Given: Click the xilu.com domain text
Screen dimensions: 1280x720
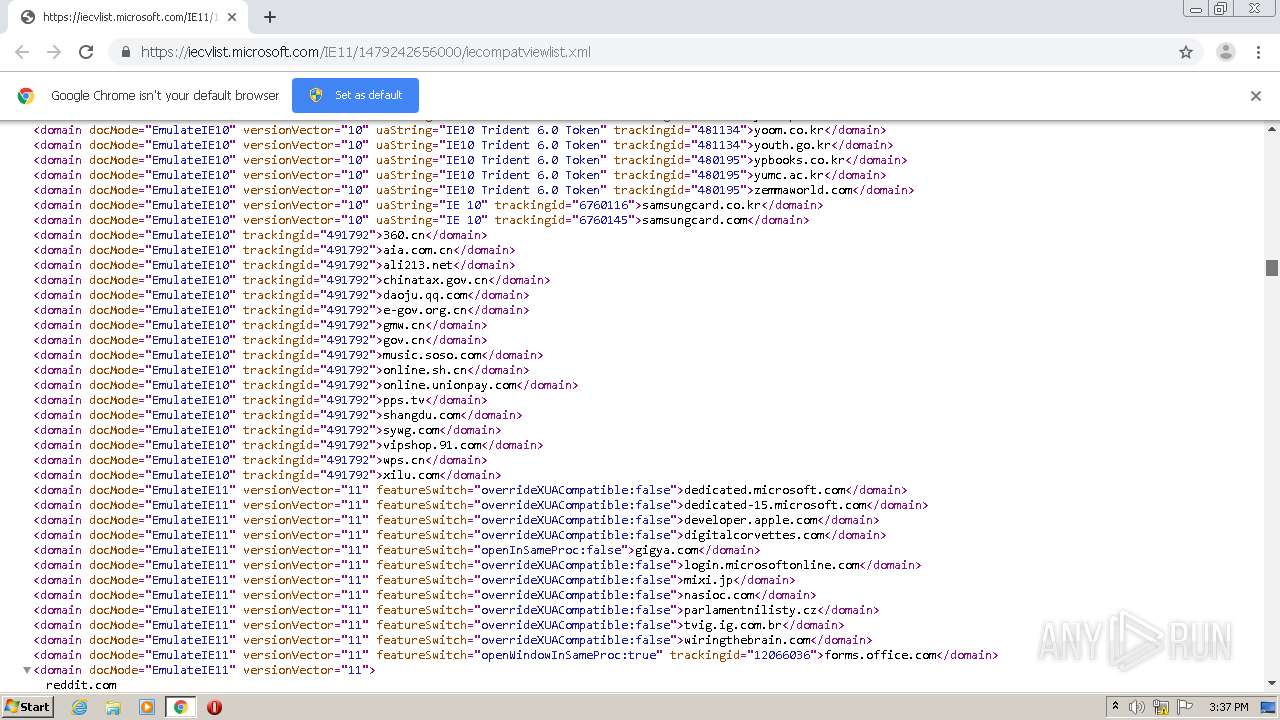Looking at the screenshot, I should [411, 475].
